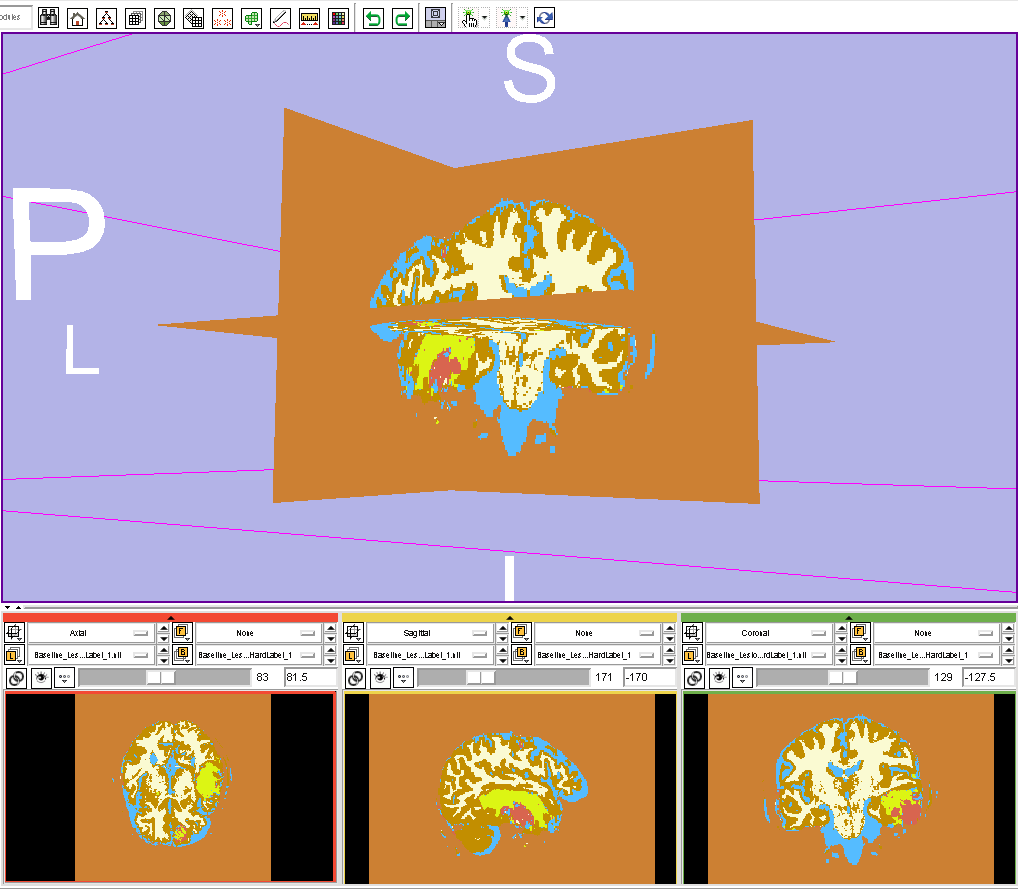Open the Color table grid icon
Image resolution: width=1019 pixels, height=889 pixels.
point(338,18)
